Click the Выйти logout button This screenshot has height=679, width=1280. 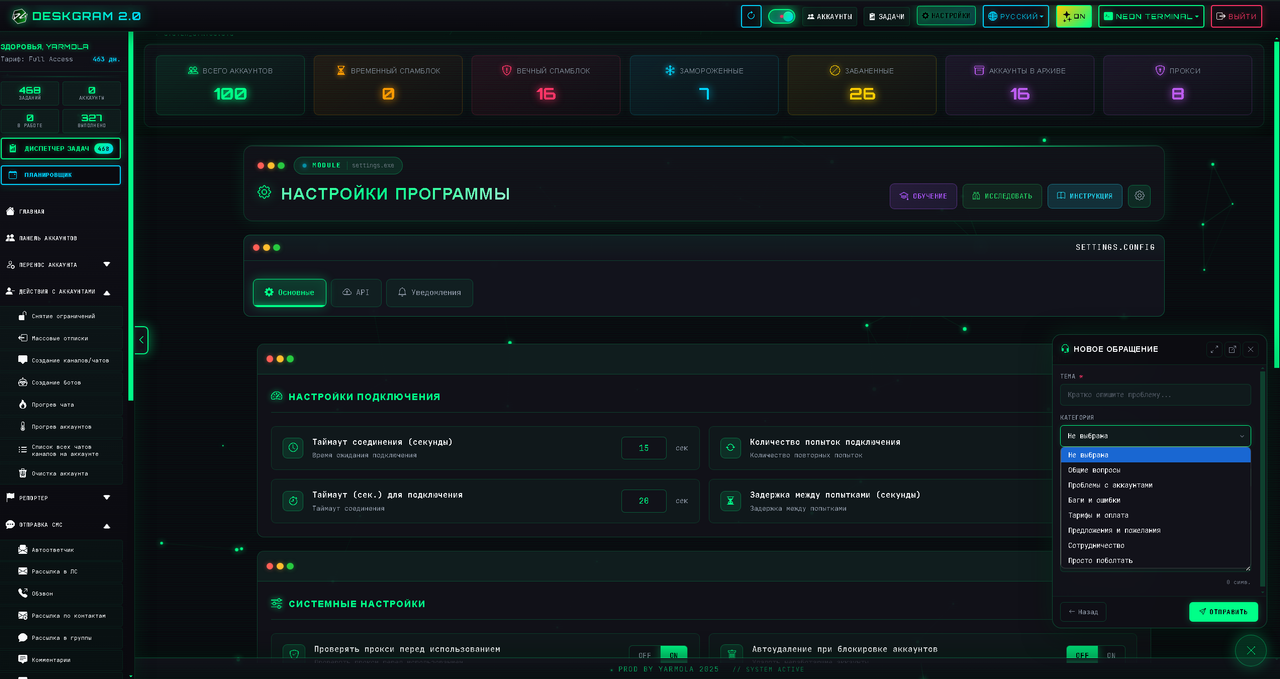pos(1236,16)
